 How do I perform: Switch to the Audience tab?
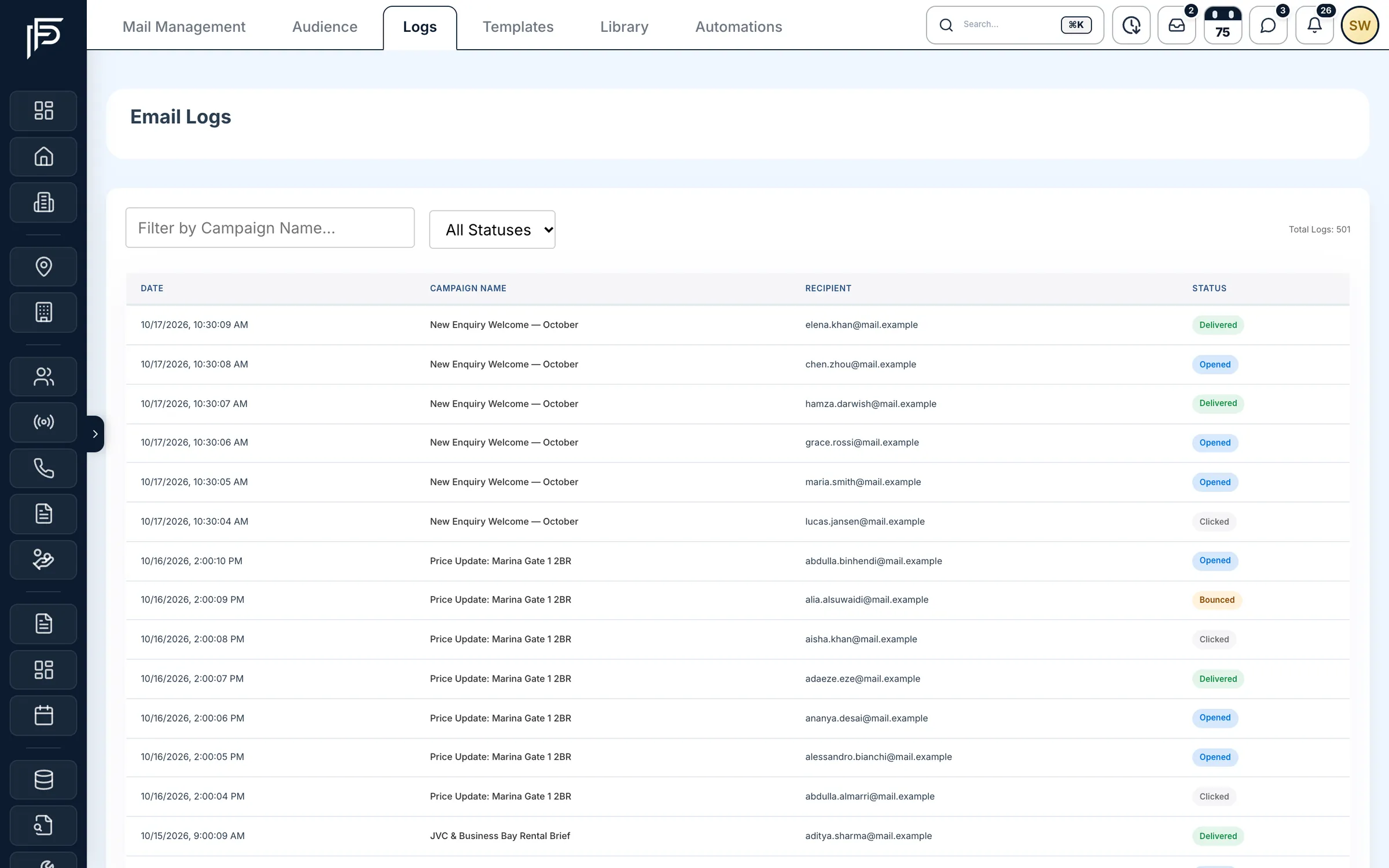(x=325, y=27)
